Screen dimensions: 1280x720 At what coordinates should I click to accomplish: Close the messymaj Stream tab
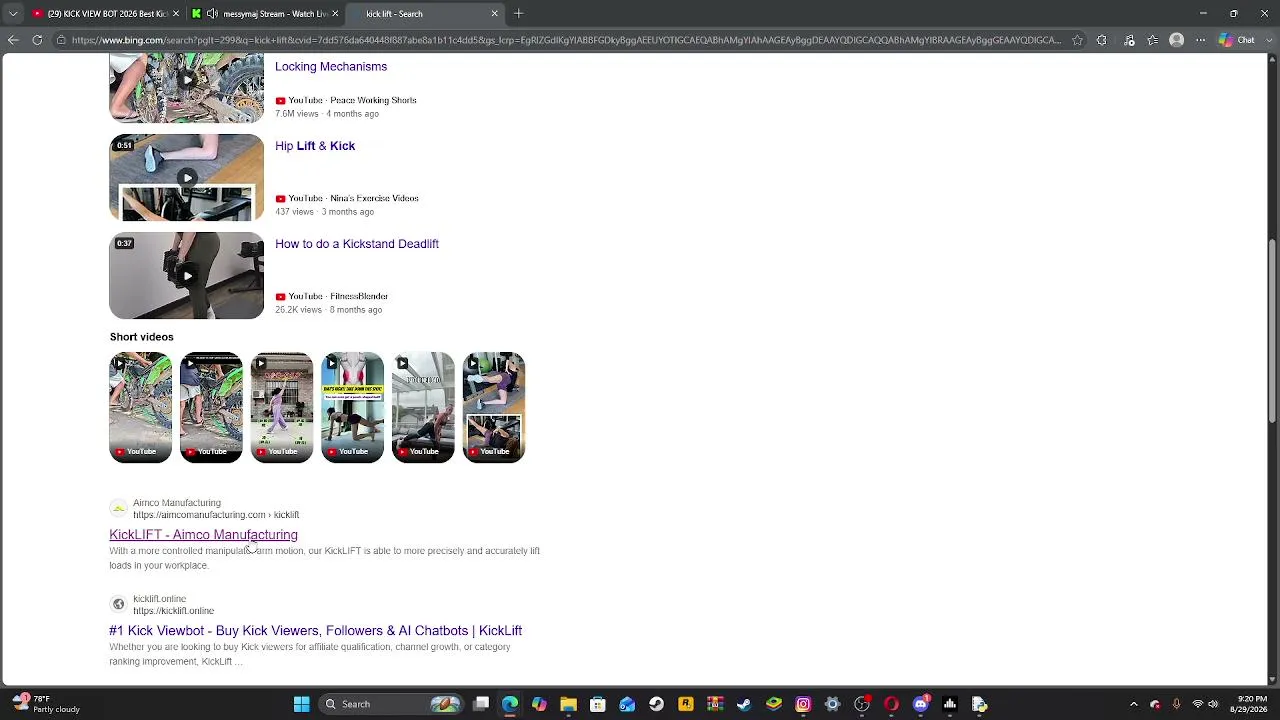(x=335, y=14)
